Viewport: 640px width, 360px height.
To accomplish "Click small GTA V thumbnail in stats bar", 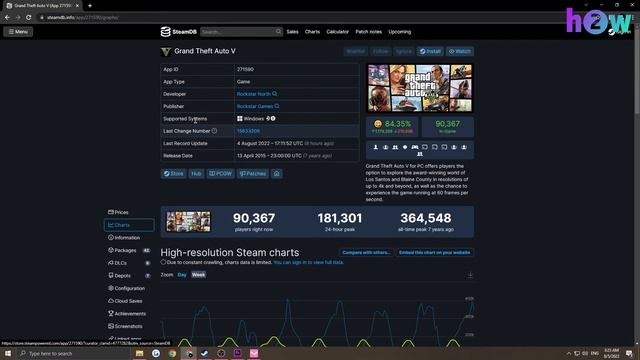I will pyautogui.click(x=188, y=222).
